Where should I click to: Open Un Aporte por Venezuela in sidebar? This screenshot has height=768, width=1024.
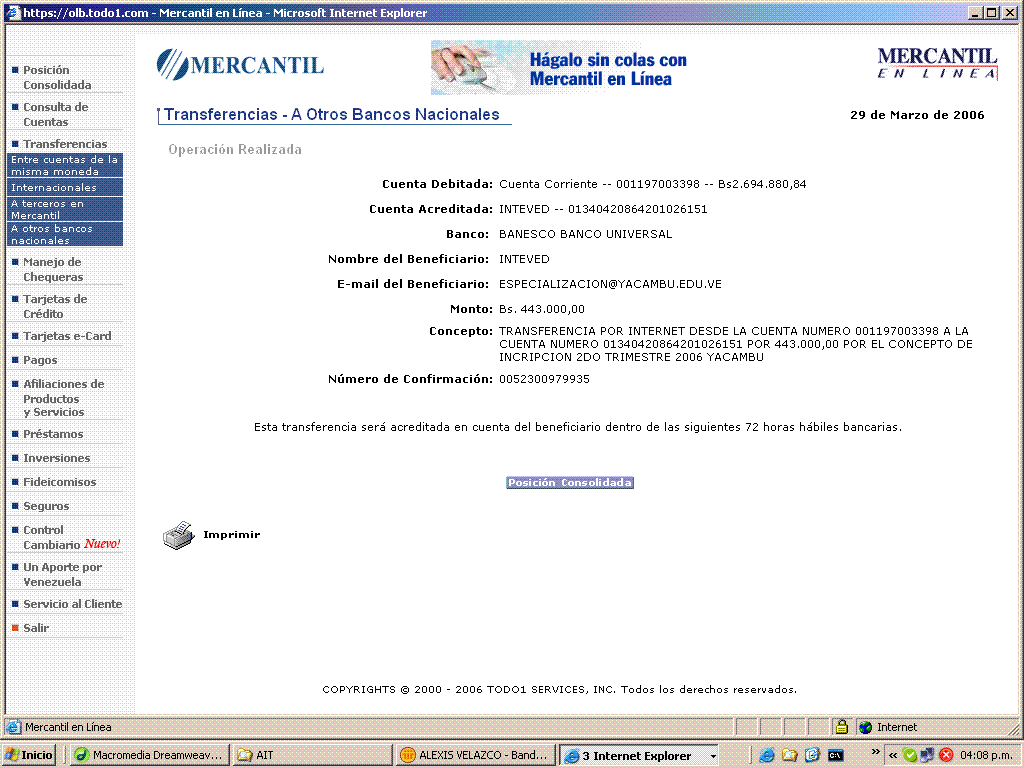[62, 574]
